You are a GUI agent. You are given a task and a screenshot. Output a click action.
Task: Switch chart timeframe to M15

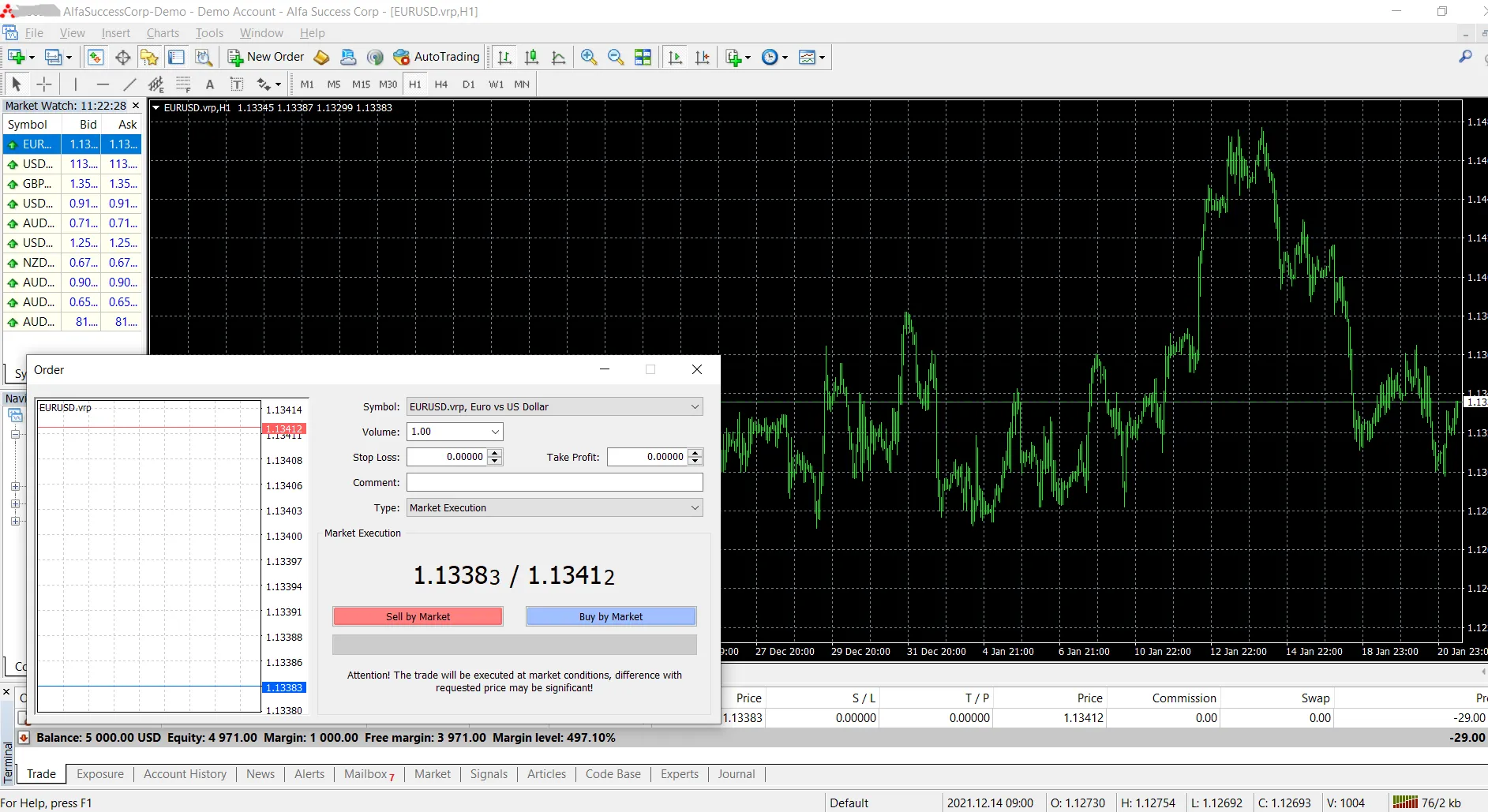point(361,84)
